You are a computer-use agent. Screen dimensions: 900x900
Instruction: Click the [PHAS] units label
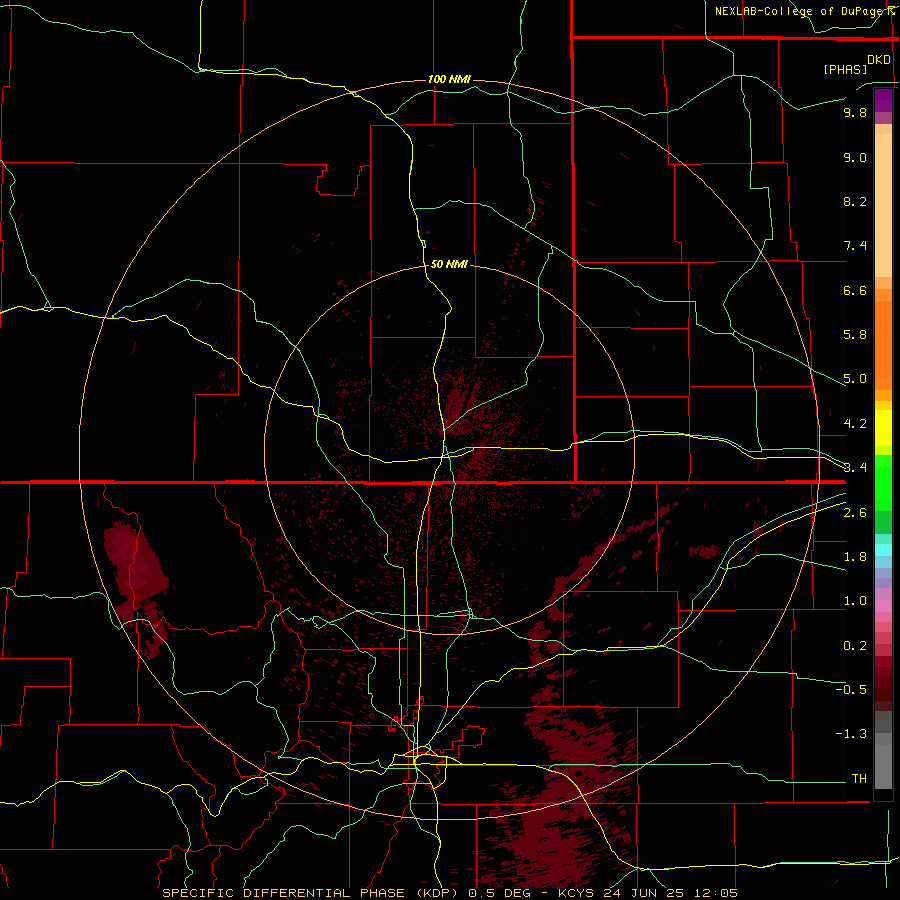845,69
